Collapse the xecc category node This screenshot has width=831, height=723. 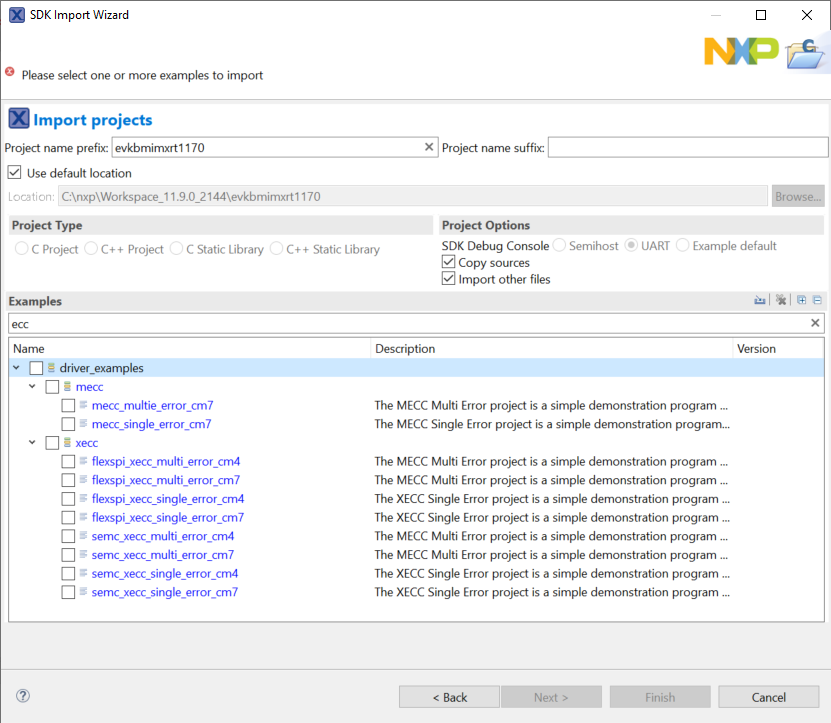point(32,442)
